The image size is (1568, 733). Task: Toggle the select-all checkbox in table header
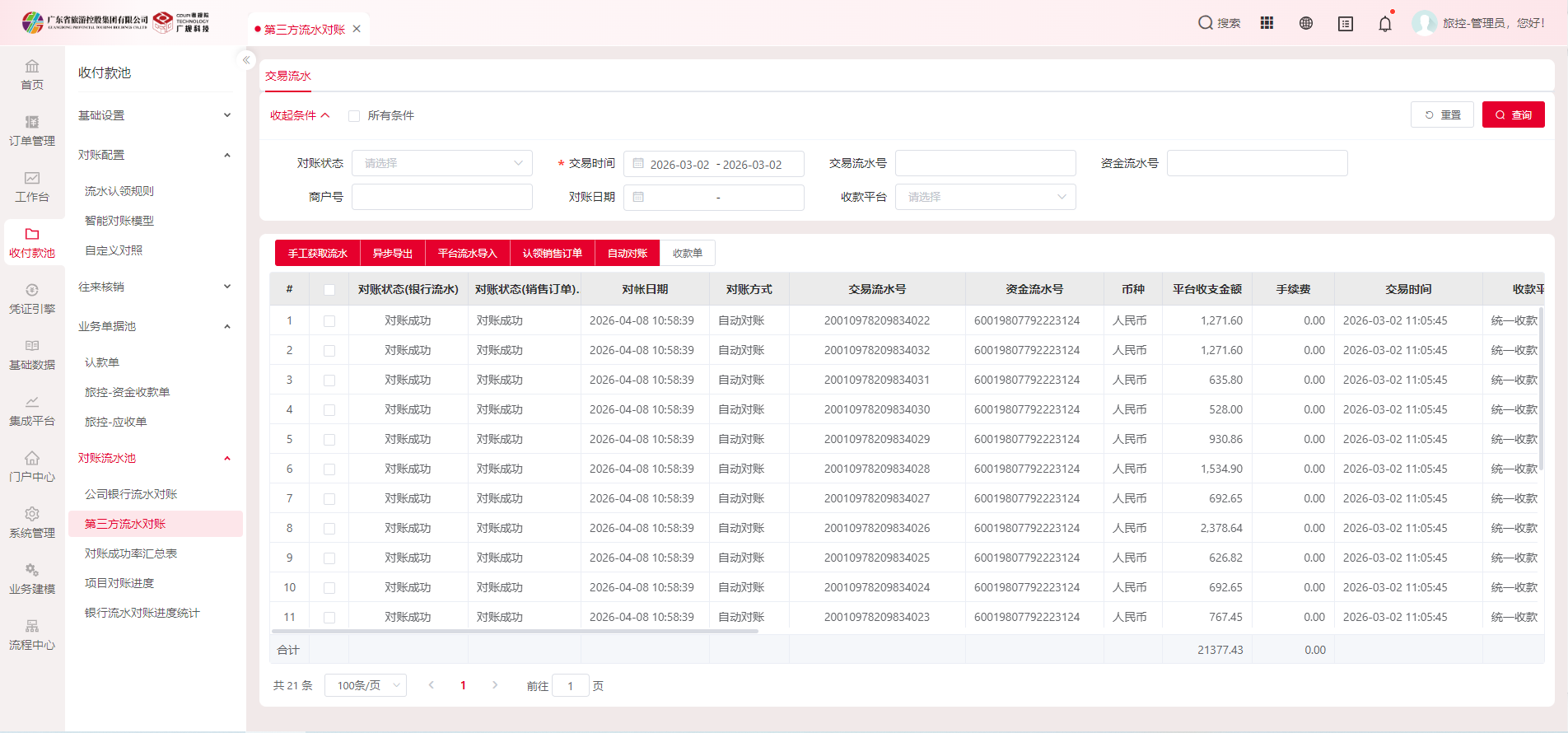tap(329, 290)
